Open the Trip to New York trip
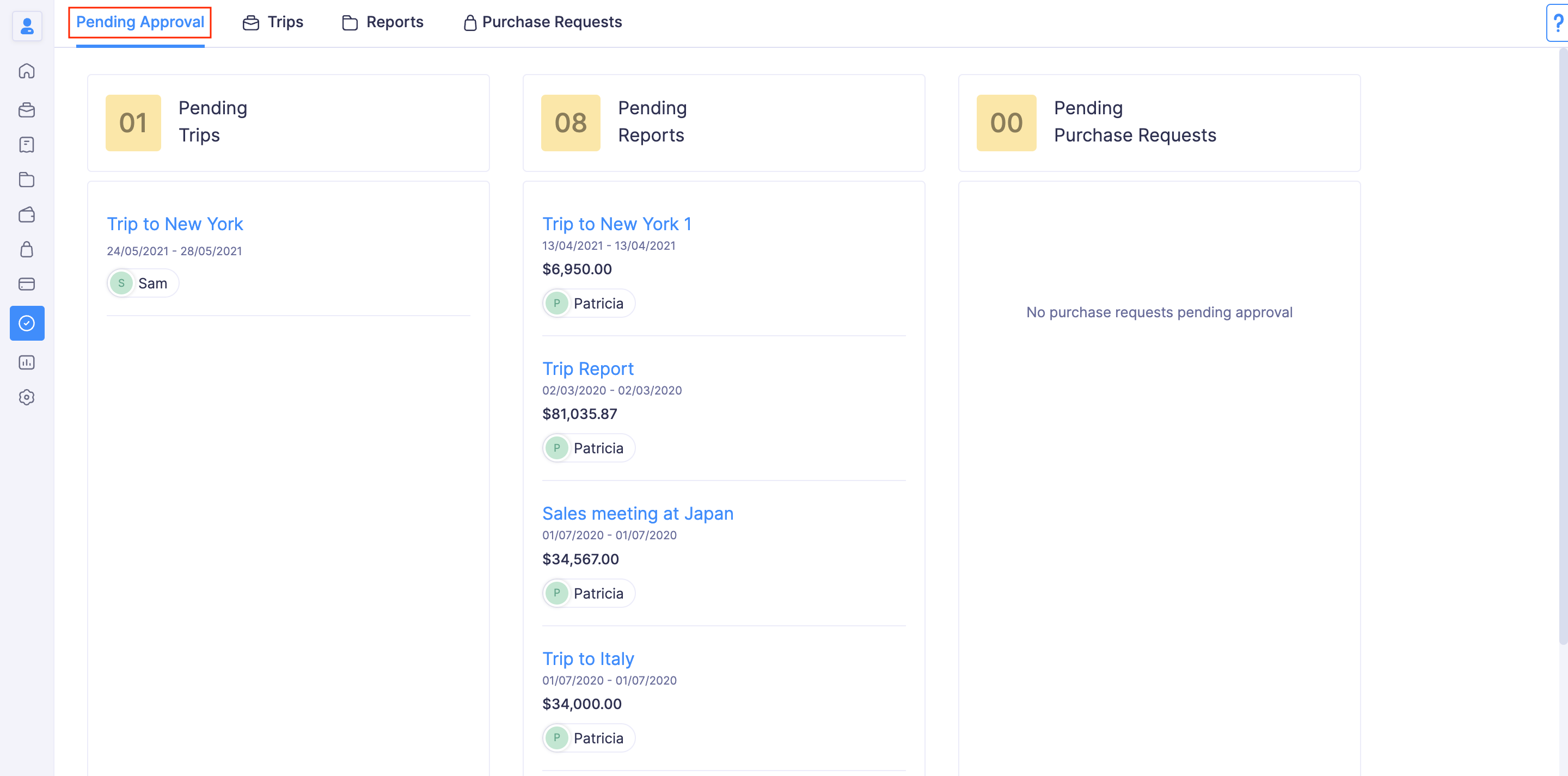Image resolution: width=1568 pixels, height=776 pixels. 175,223
